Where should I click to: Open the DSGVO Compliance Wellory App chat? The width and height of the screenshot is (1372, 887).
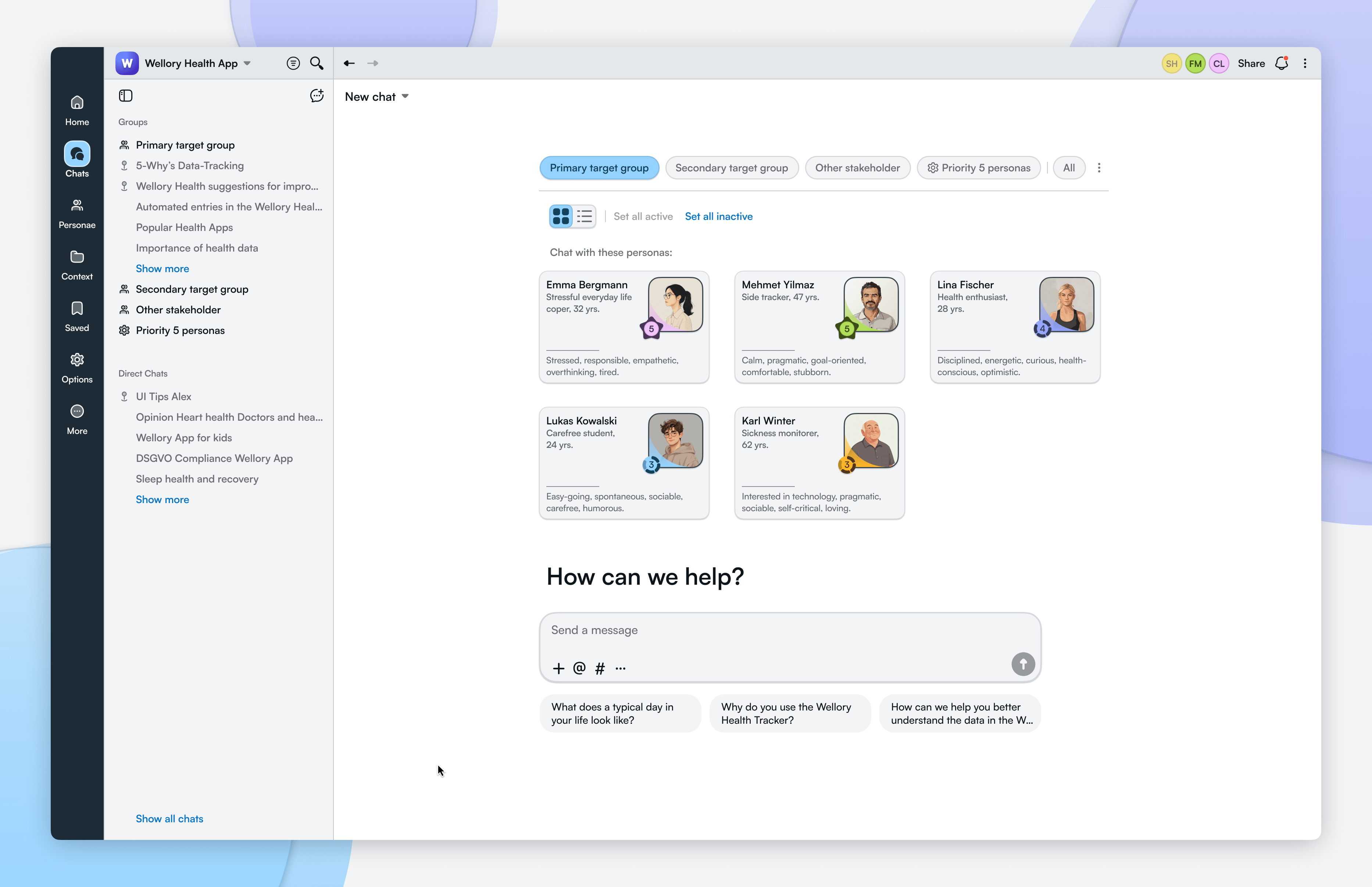pyautogui.click(x=214, y=459)
